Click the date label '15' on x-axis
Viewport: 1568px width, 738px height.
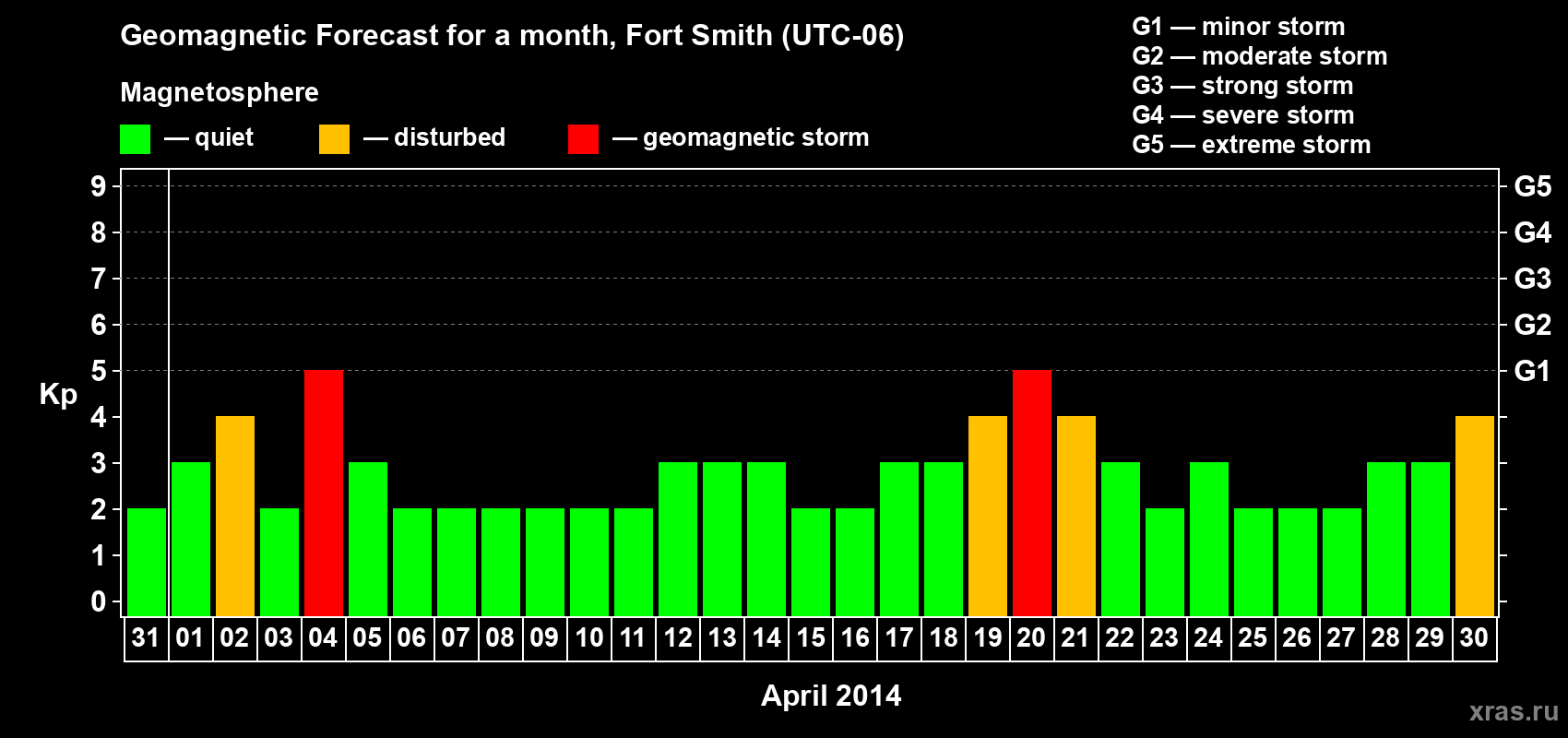pos(811,638)
